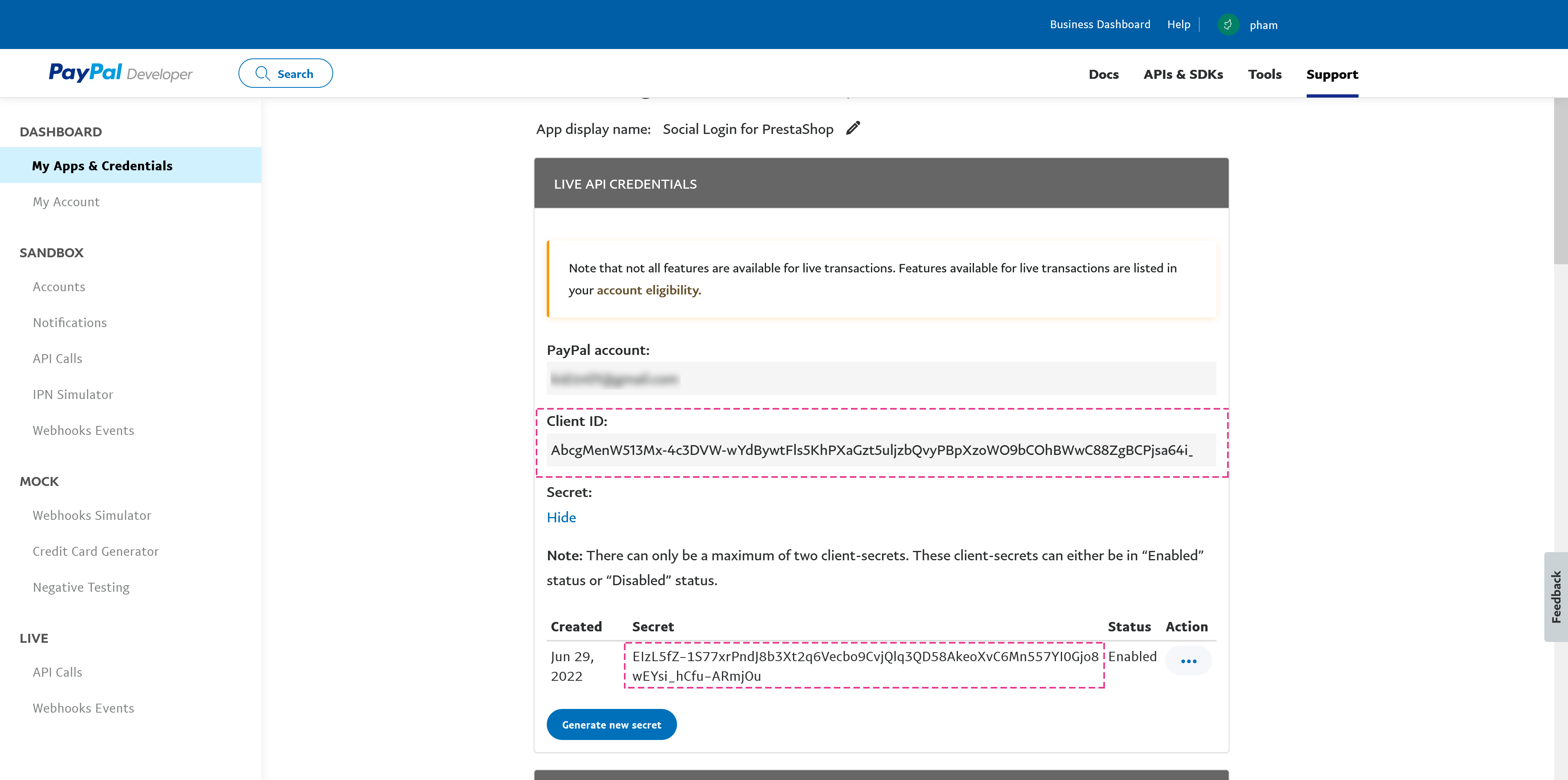Click the pencil edit icon beside app name

(853, 128)
